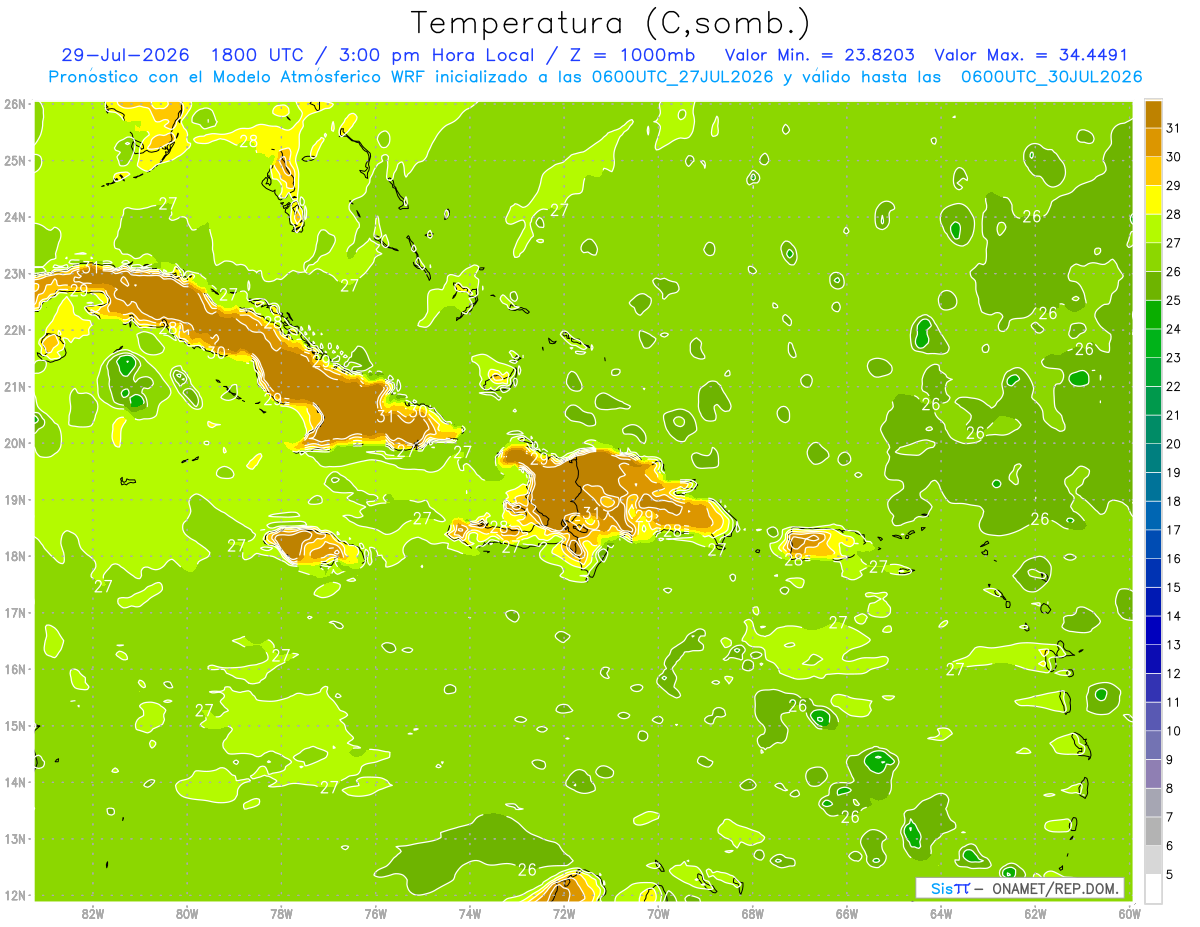The image size is (1200, 927).
Task: Click the '62W' longitude axis label
Action: pyautogui.click(x=1035, y=913)
